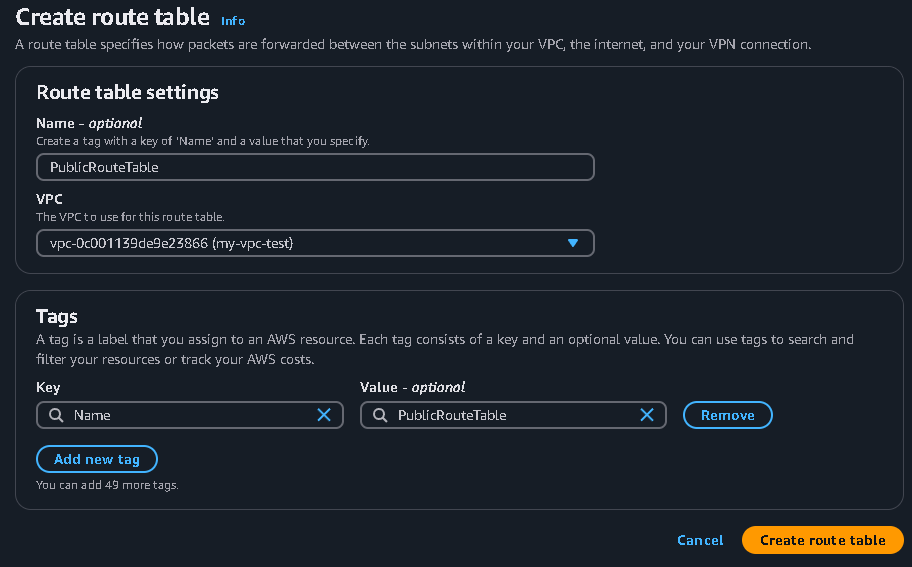Click the 'The VPC to use for this route table.' hint

130,217
